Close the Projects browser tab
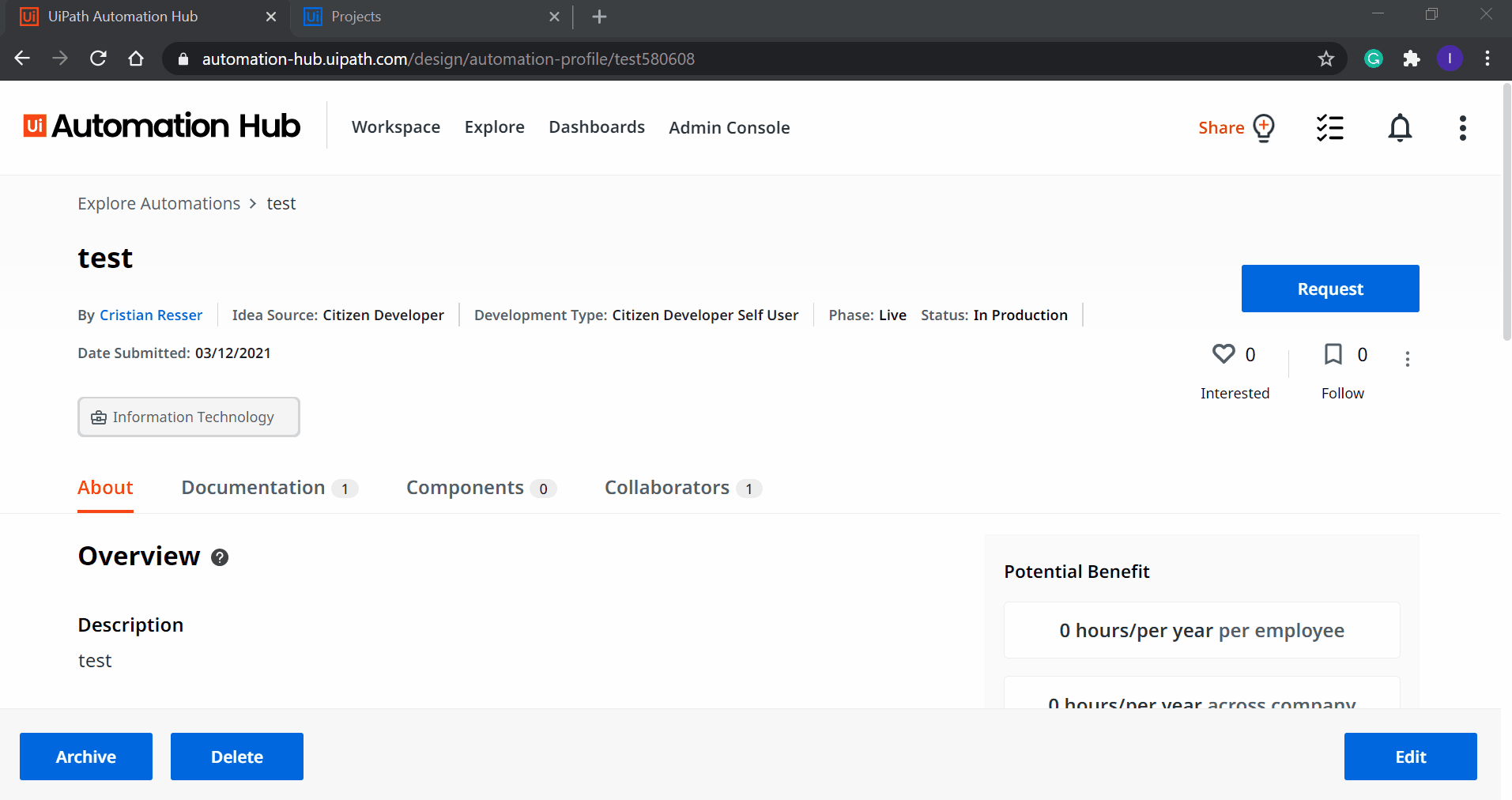This screenshot has width=1512, height=800. pos(554,17)
